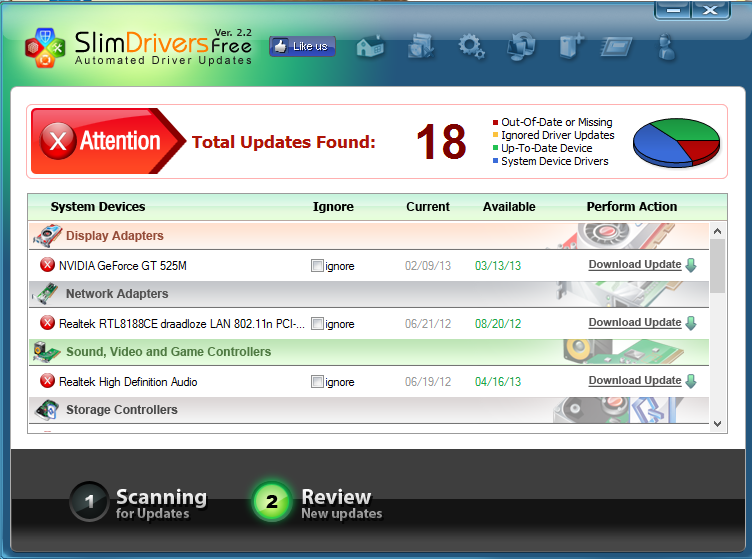Click the Perform Action column header
Viewport: 752px width, 559px height.
pos(632,207)
